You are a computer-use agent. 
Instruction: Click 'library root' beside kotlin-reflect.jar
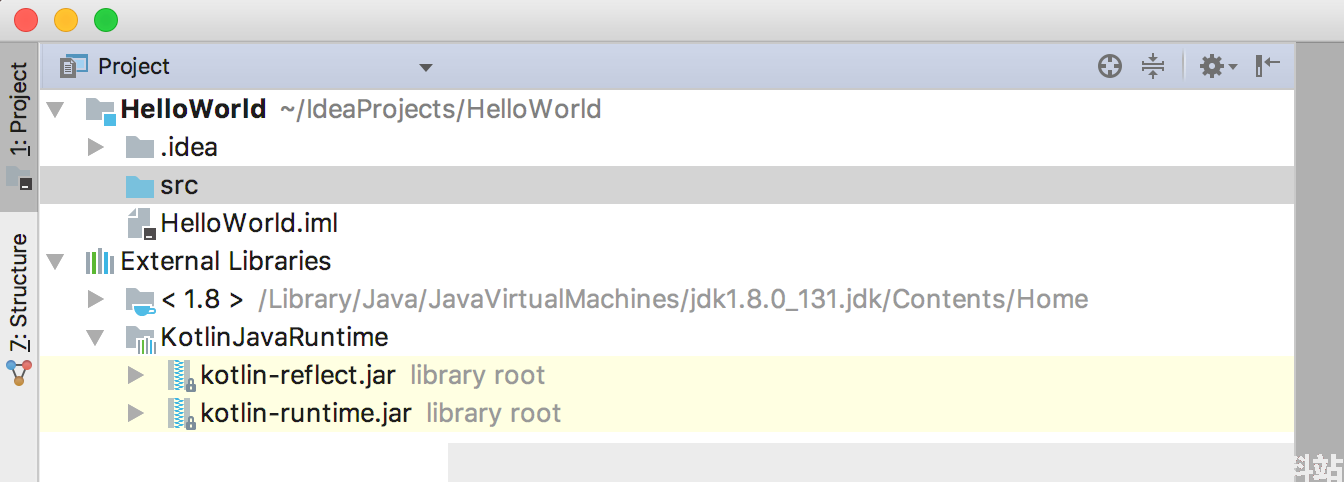[x=478, y=376]
